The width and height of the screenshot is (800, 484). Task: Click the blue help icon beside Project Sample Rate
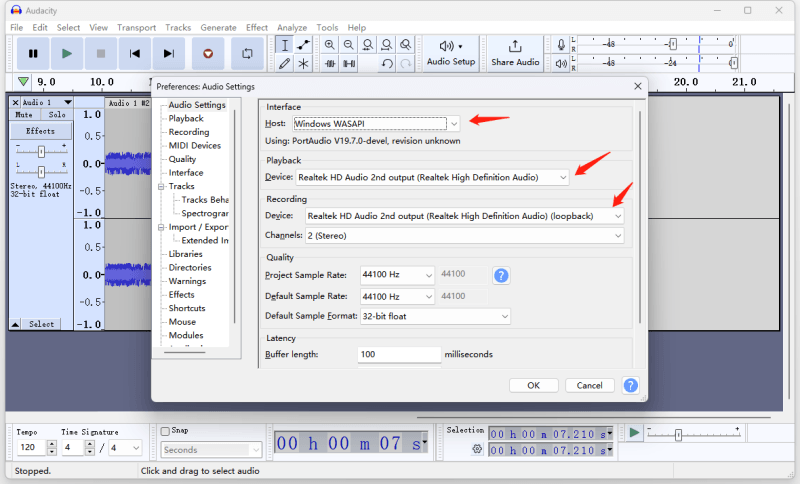pyautogui.click(x=501, y=275)
